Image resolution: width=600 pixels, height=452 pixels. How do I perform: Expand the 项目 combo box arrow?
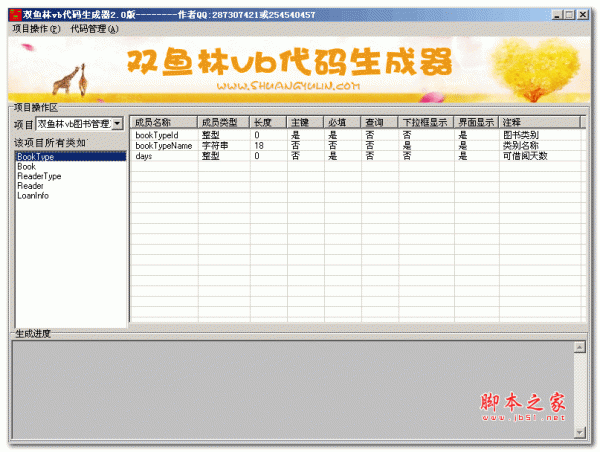point(117,124)
